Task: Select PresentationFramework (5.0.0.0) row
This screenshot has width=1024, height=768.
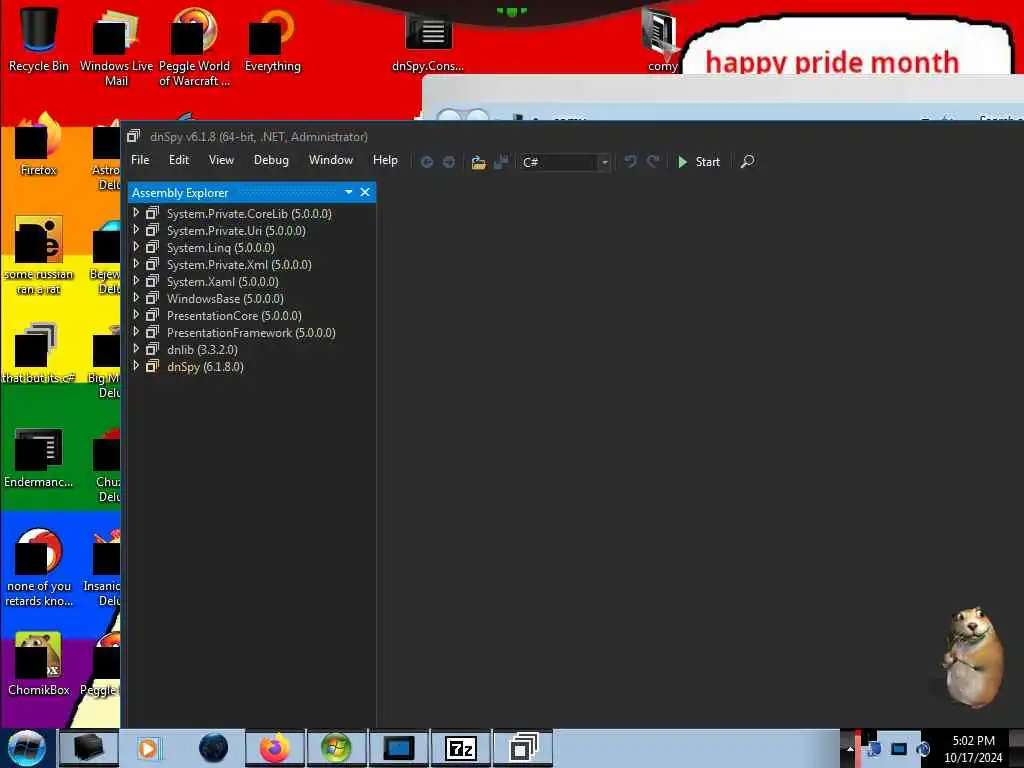Action: point(252,332)
